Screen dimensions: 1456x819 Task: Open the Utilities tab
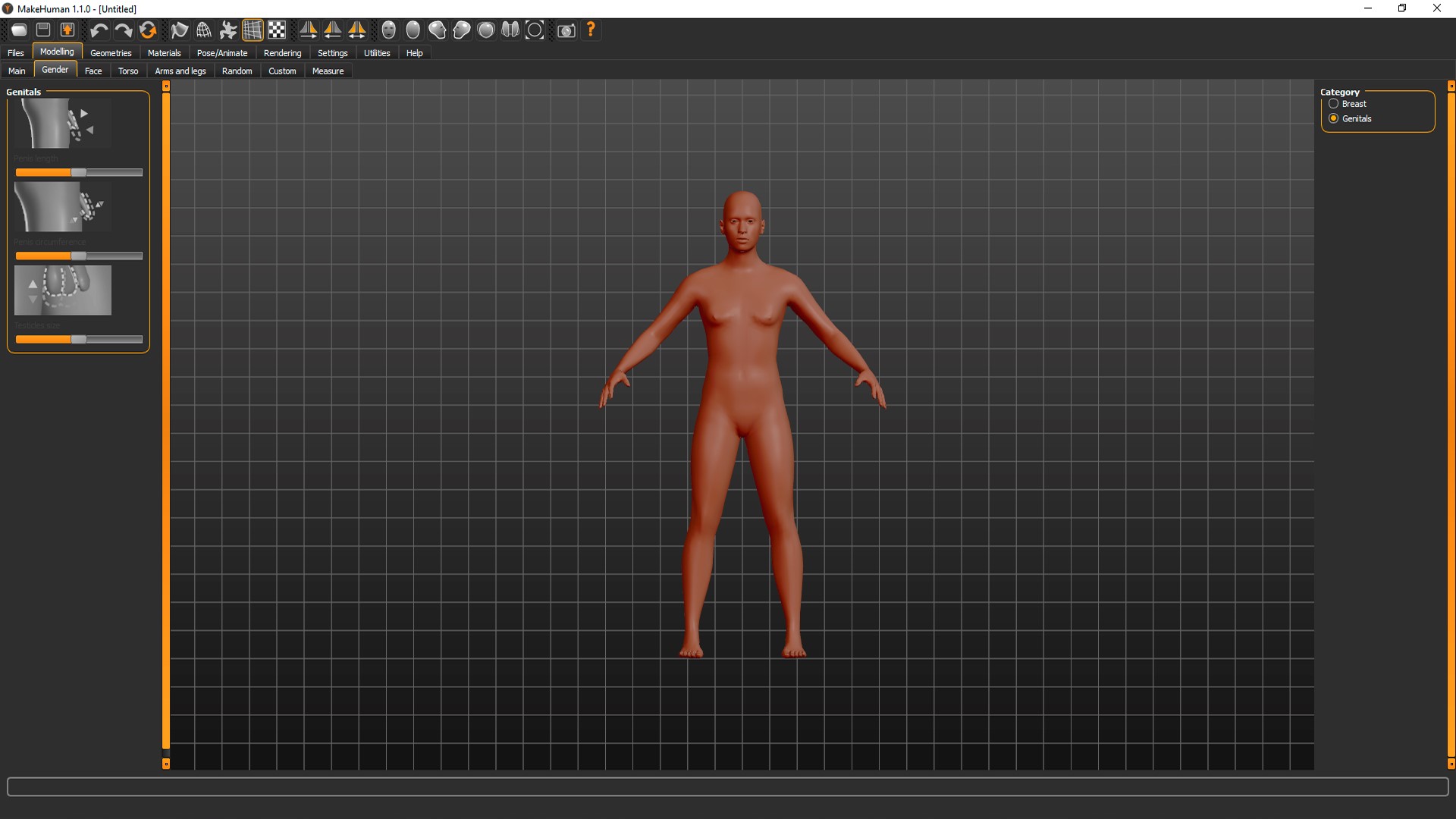(377, 53)
